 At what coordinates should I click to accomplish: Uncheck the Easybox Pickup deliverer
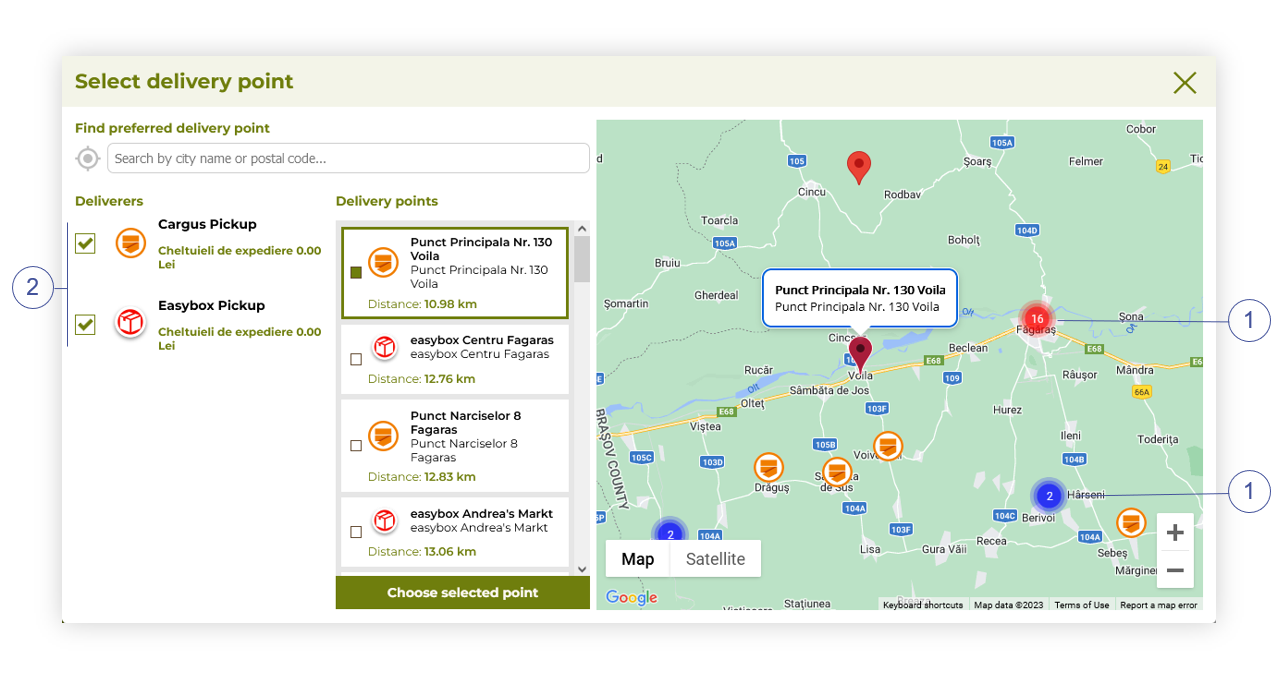coord(85,324)
